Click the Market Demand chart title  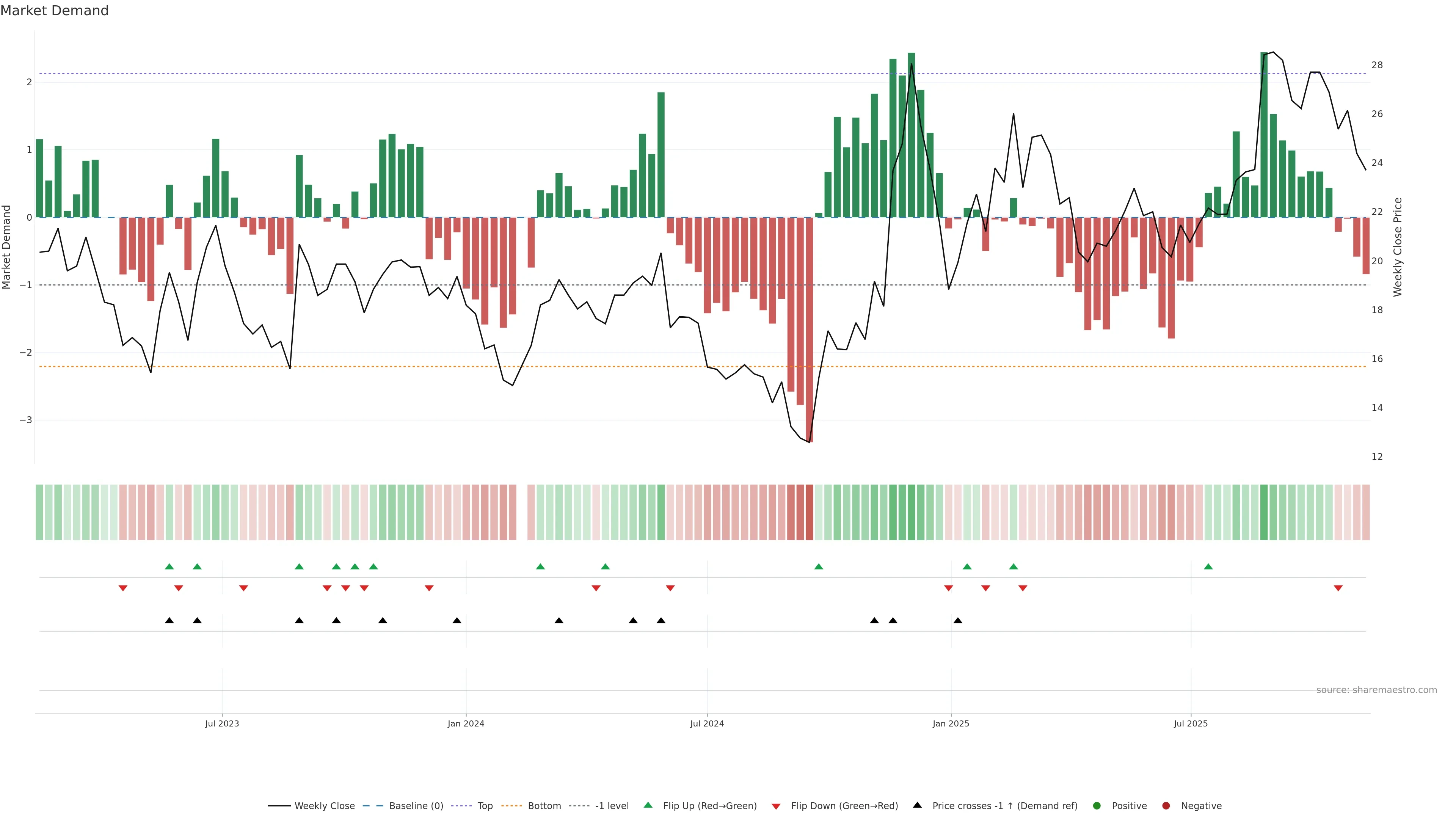click(54, 11)
